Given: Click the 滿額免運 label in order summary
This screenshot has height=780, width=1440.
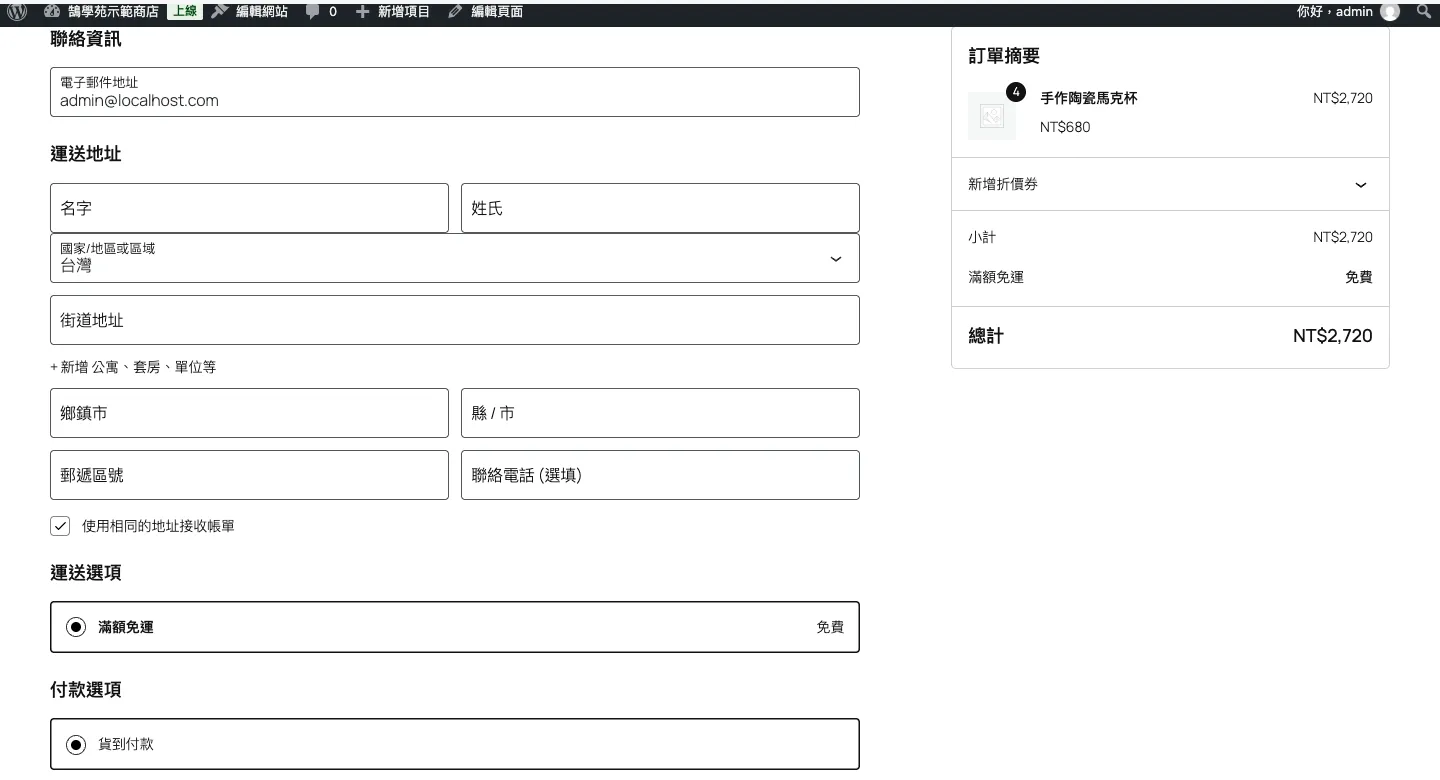Looking at the screenshot, I should tap(996, 277).
